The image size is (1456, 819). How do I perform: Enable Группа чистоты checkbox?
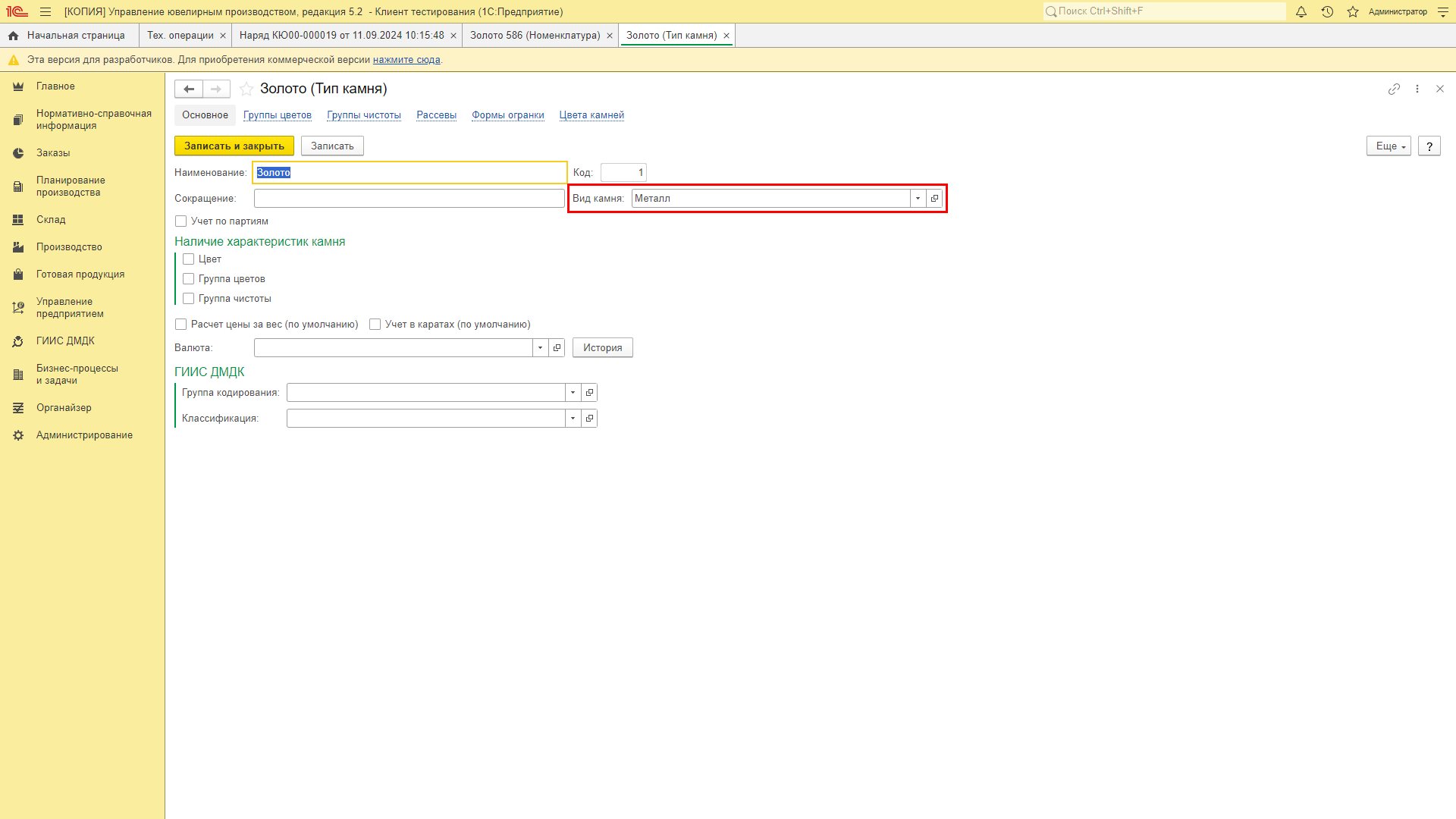(188, 299)
